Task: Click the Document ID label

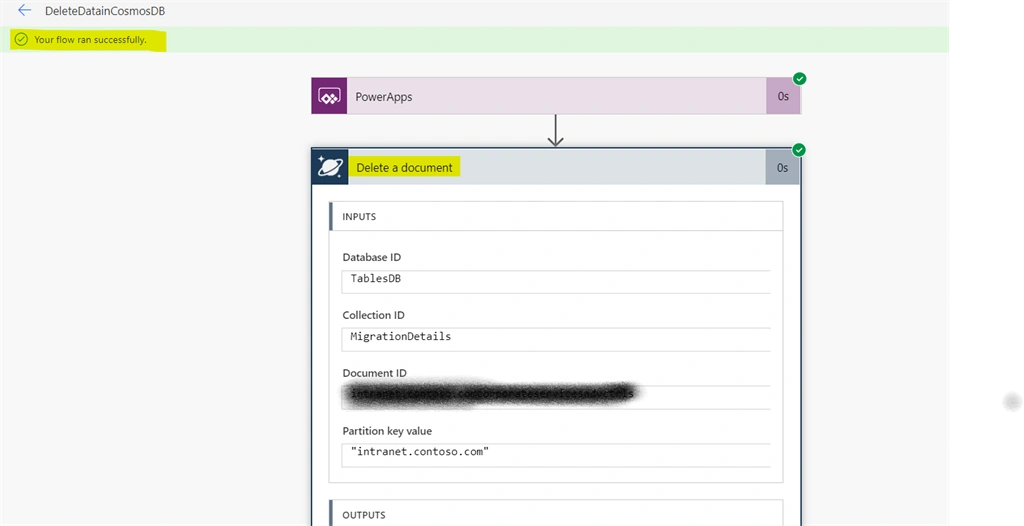Action: tap(374, 373)
